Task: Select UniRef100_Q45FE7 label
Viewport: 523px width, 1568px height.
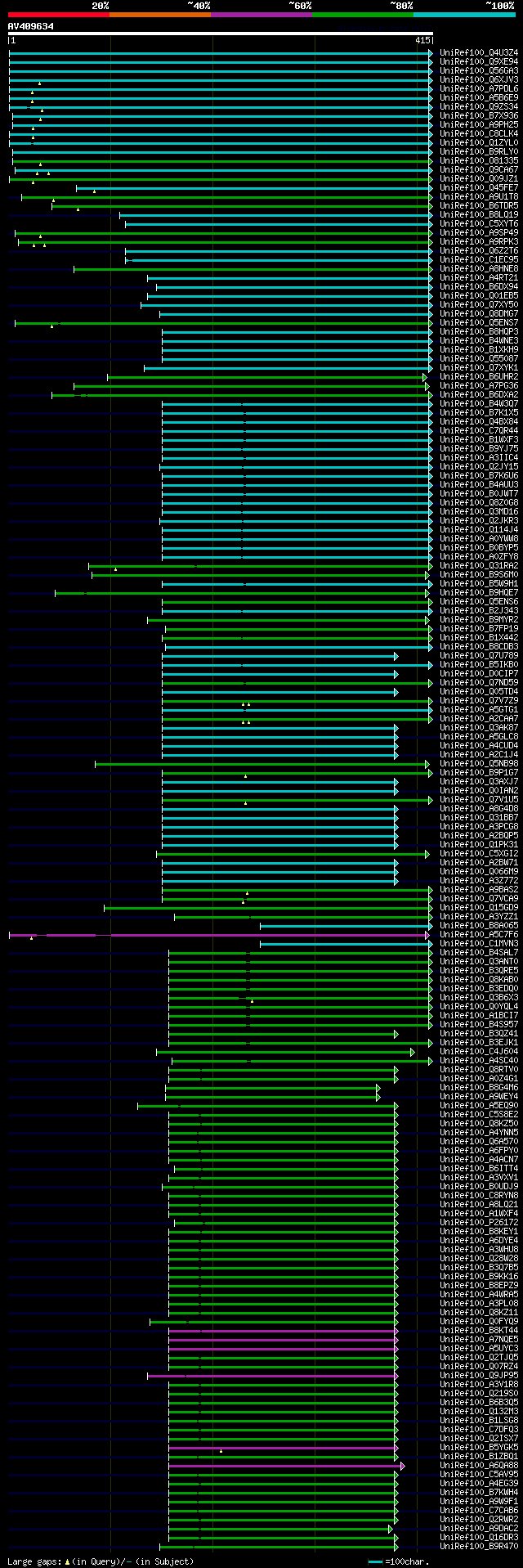Action: [479, 188]
